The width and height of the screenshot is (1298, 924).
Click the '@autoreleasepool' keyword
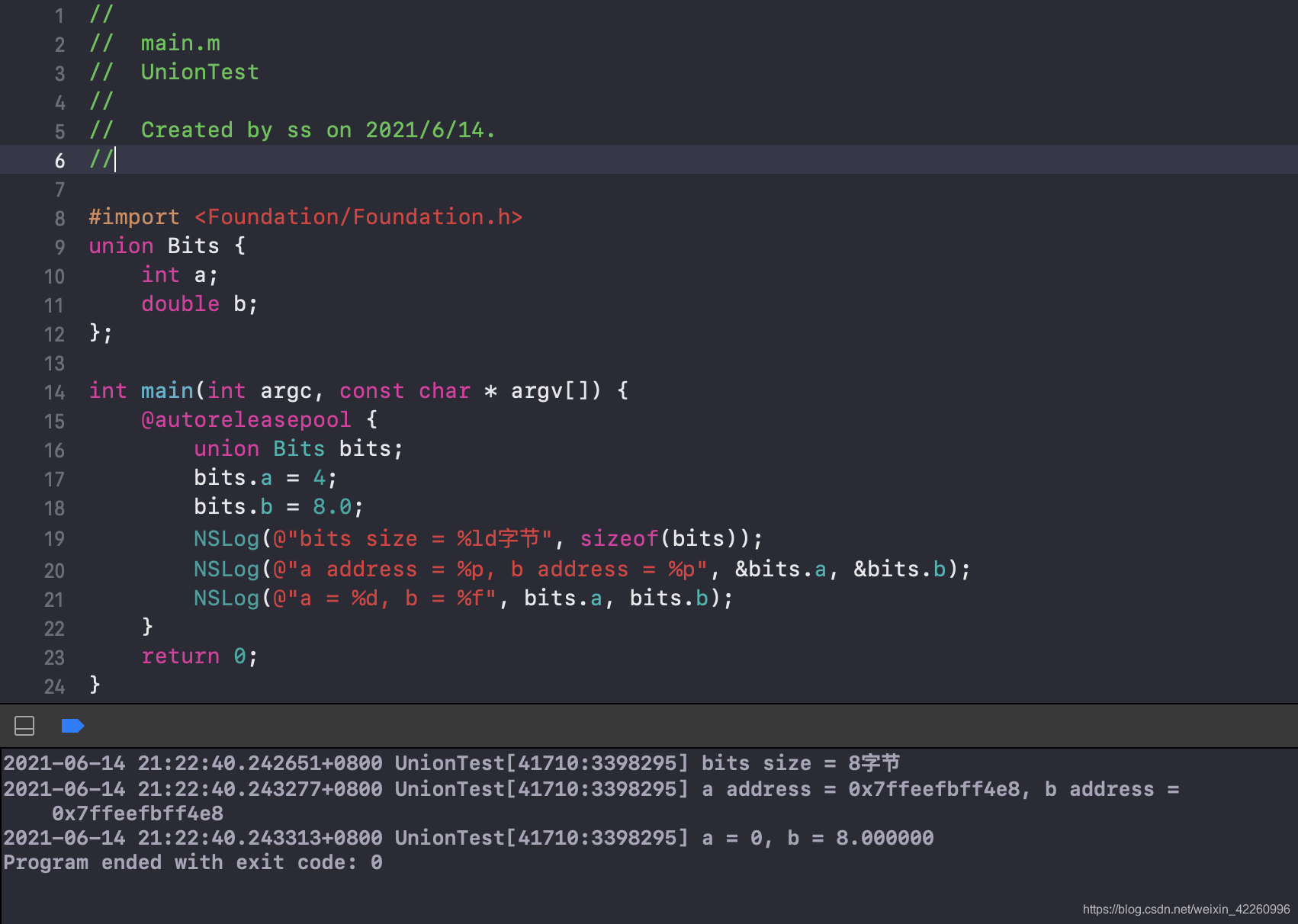tap(246, 420)
